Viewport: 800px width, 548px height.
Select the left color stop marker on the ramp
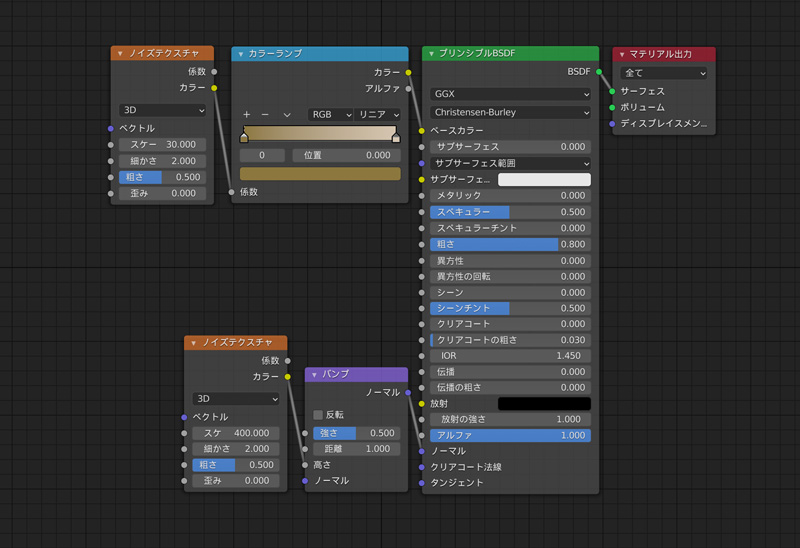(244, 137)
